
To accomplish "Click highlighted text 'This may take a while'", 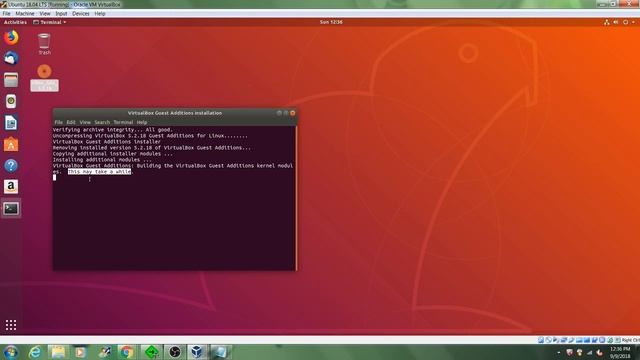I will [100, 172].
